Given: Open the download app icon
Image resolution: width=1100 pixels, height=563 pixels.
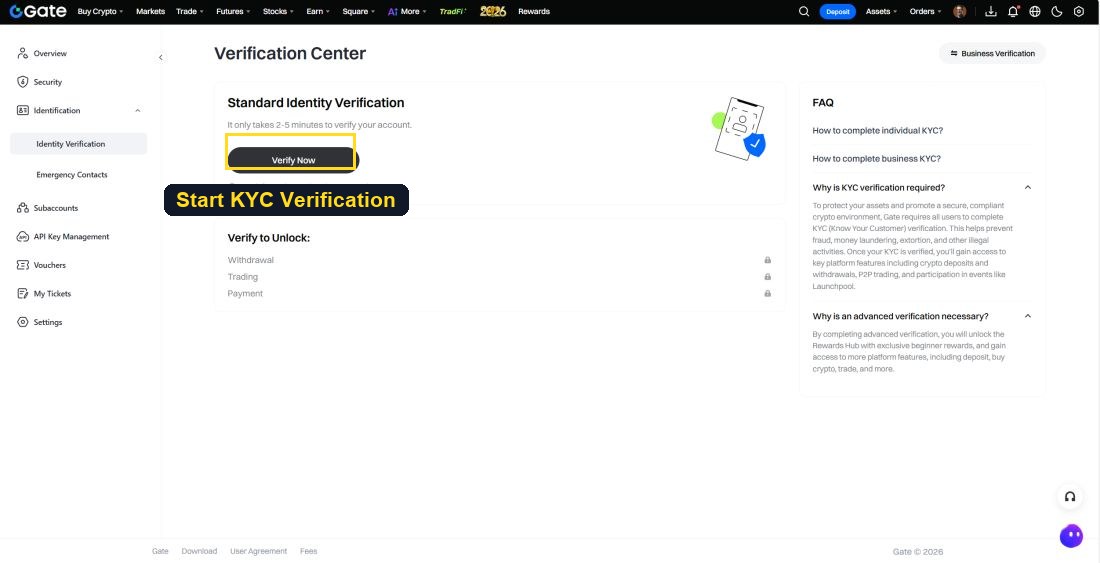Looking at the screenshot, I should [991, 11].
